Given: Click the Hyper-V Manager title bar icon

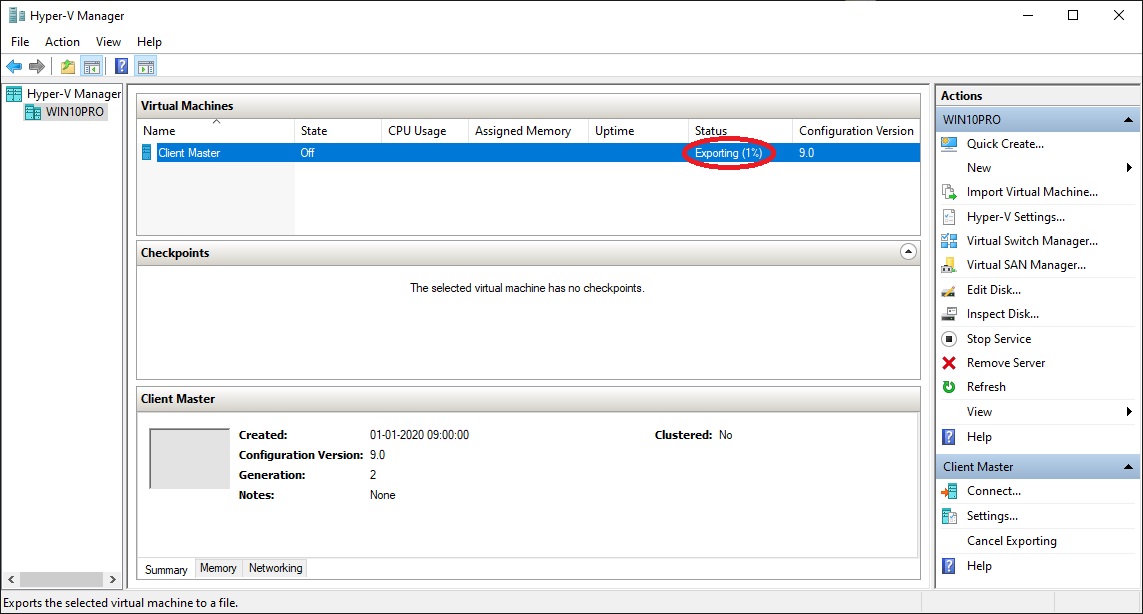Looking at the screenshot, I should 16,15.
